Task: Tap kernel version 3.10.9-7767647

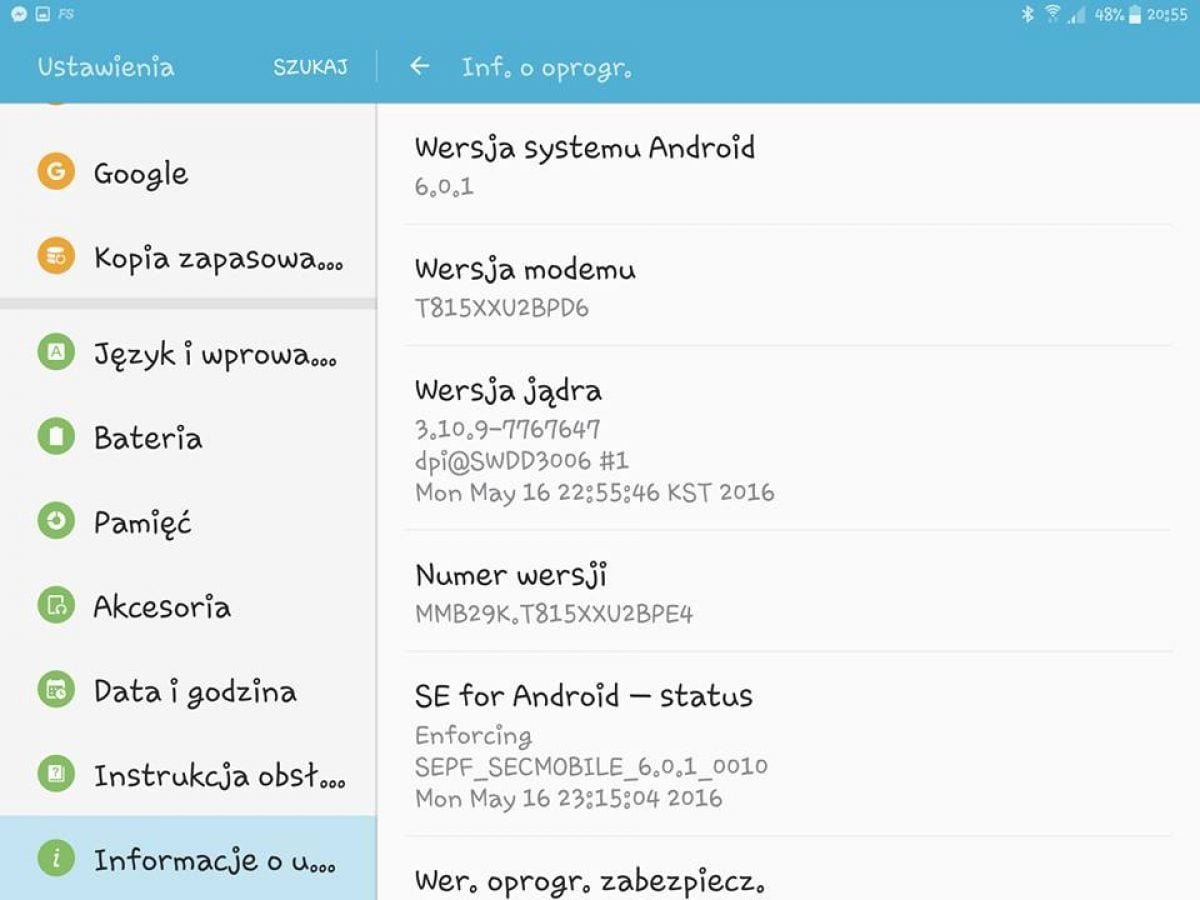Action: (x=508, y=429)
